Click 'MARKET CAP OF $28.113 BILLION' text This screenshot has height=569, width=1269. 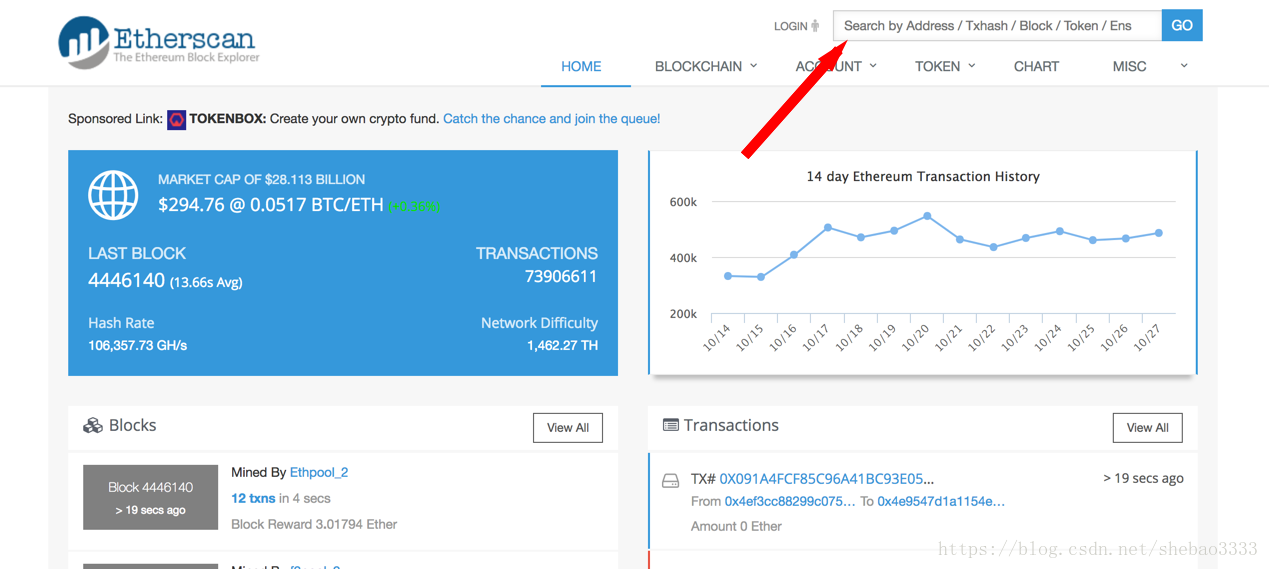[261, 179]
